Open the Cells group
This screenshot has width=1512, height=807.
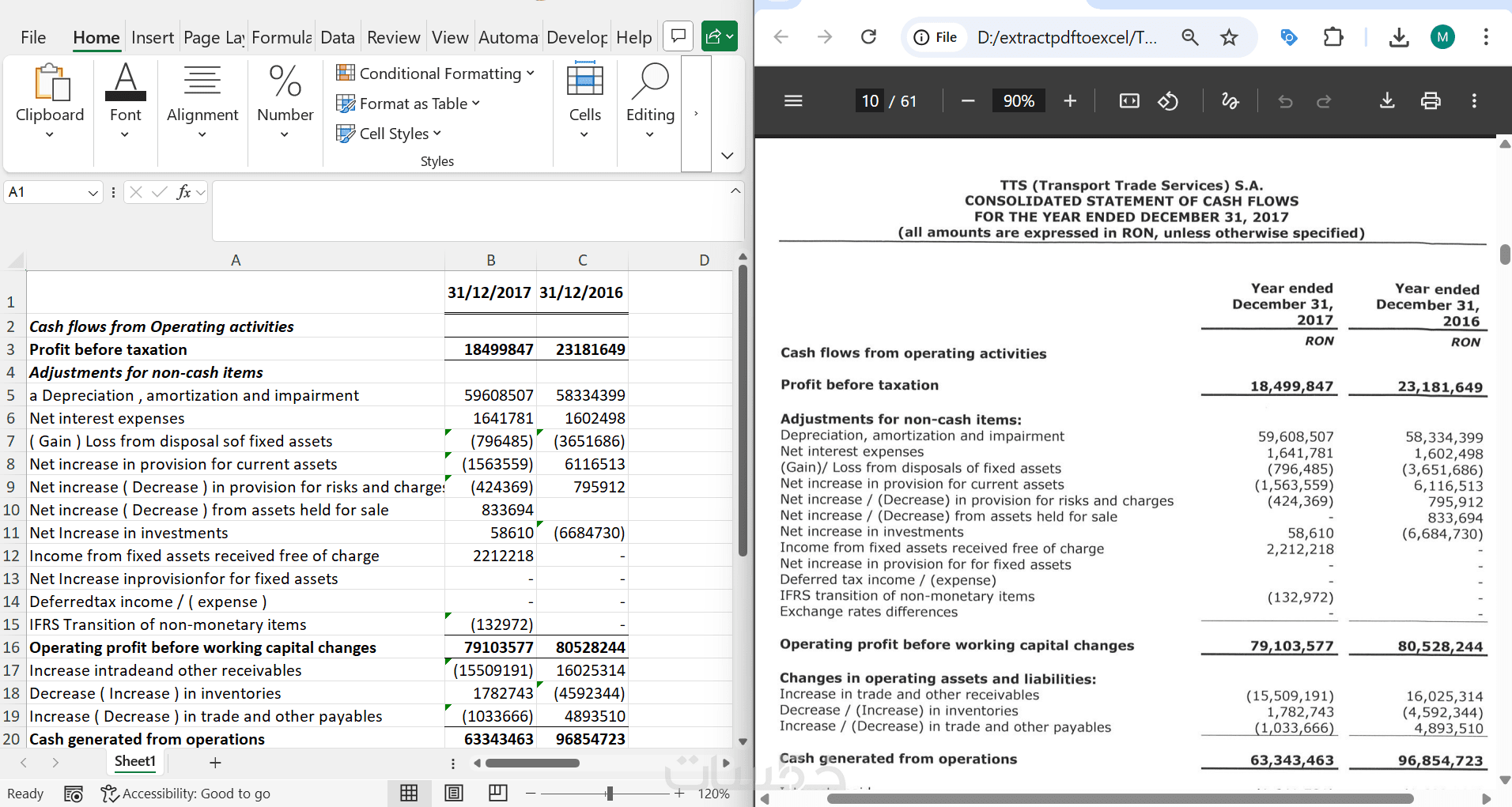pyautogui.click(x=584, y=101)
